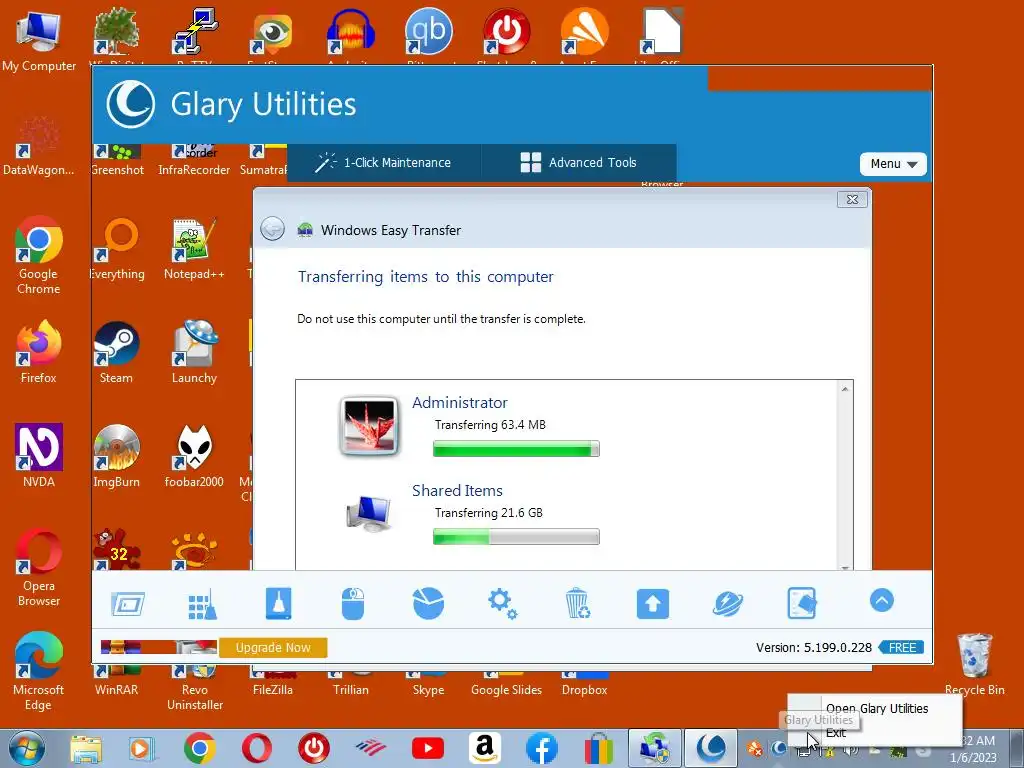The image size is (1024, 768).
Task: Click the FREE edition badge
Action: coord(902,647)
